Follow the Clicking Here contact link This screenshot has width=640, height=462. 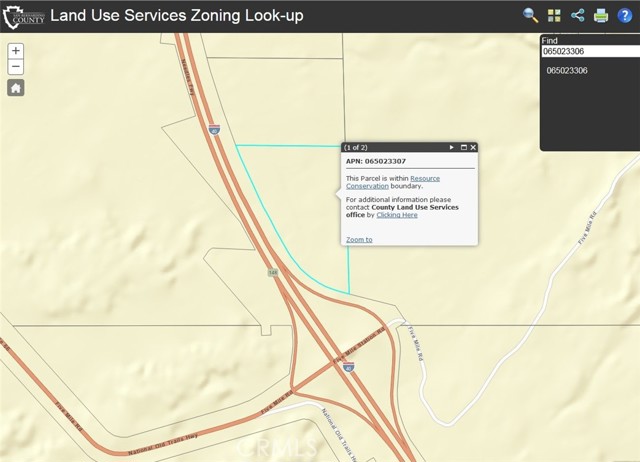pos(397,215)
